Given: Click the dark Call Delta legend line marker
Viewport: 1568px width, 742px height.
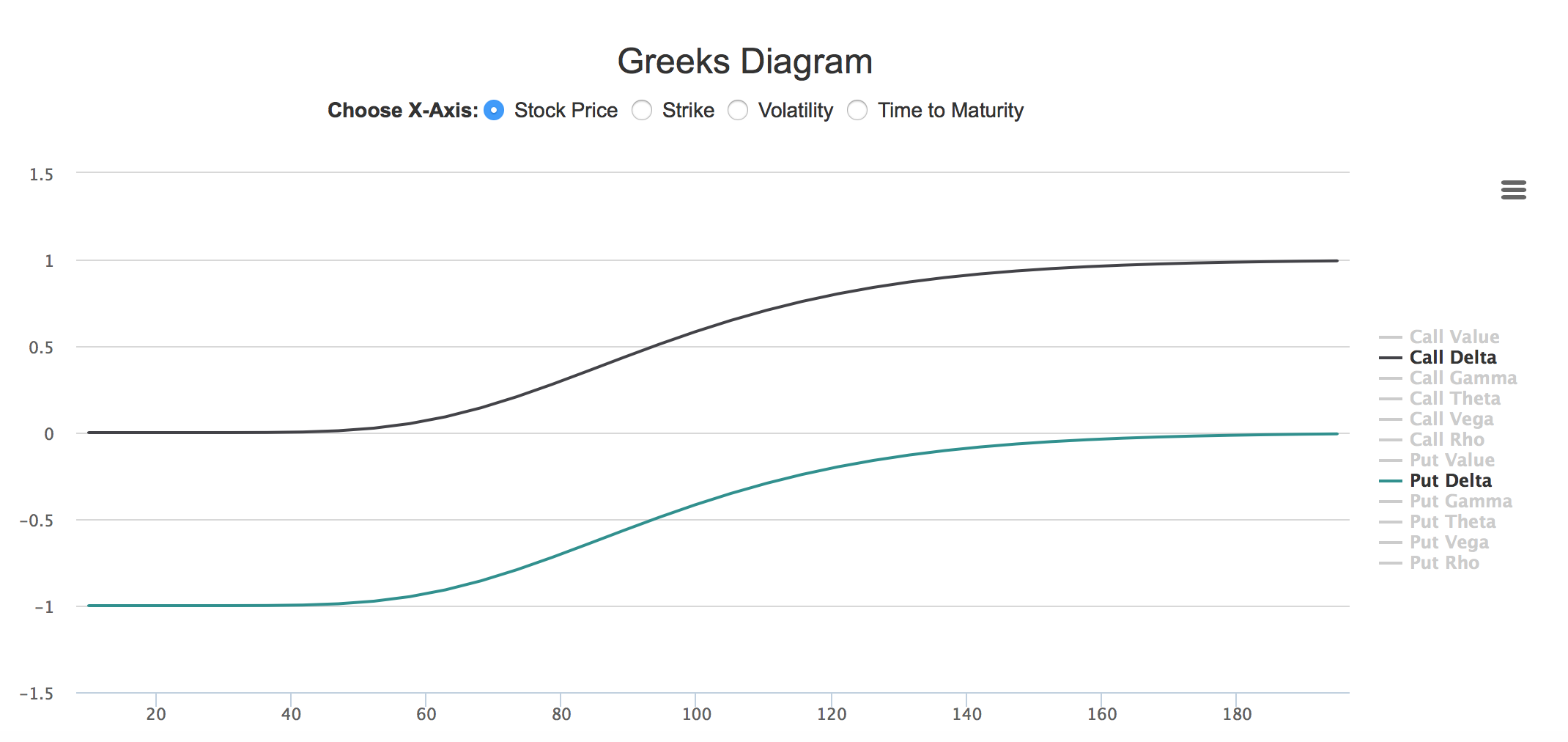Looking at the screenshot, I should click(x=1390, y=358).
